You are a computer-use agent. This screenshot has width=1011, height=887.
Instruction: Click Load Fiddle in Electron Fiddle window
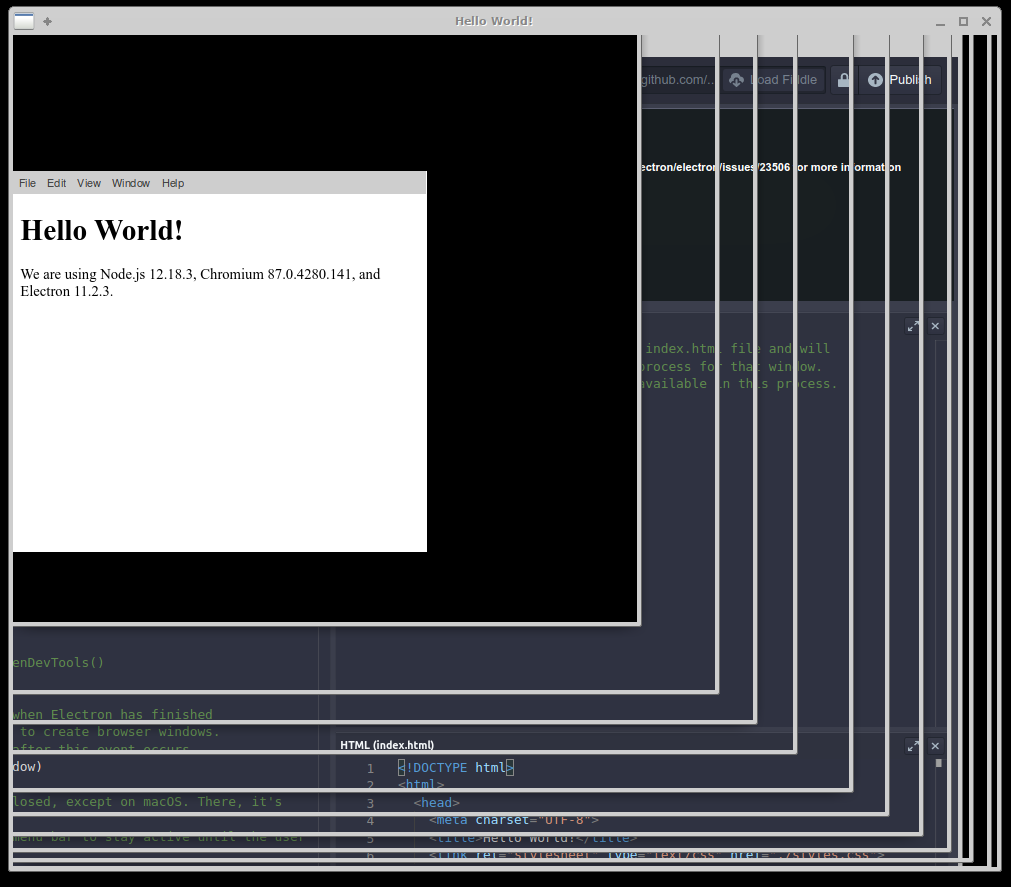click(773, 80)
